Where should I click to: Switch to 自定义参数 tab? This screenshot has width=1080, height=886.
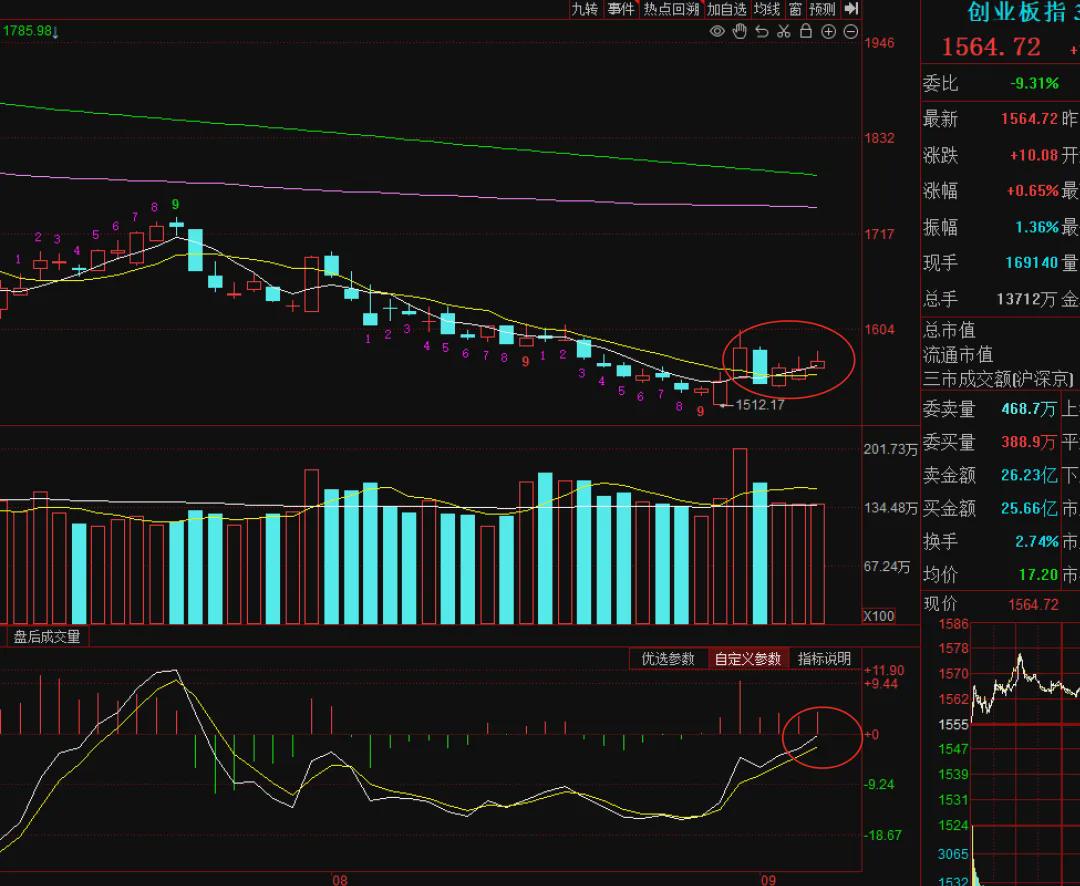click(747, 659)
